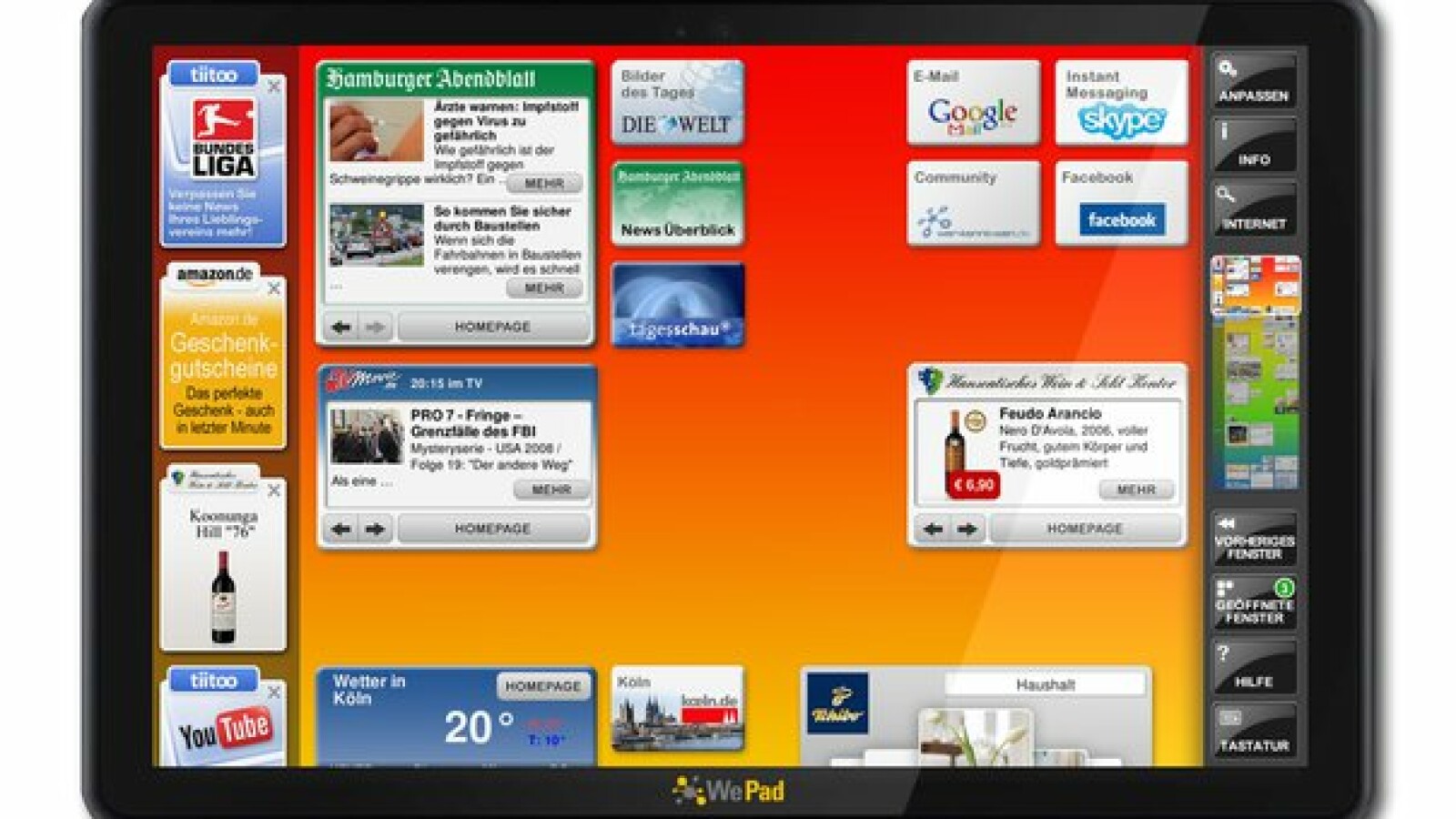Viewport: 1456px width, 819px height.
Task: Open the tagesschau tile
Action: point(678,306)
